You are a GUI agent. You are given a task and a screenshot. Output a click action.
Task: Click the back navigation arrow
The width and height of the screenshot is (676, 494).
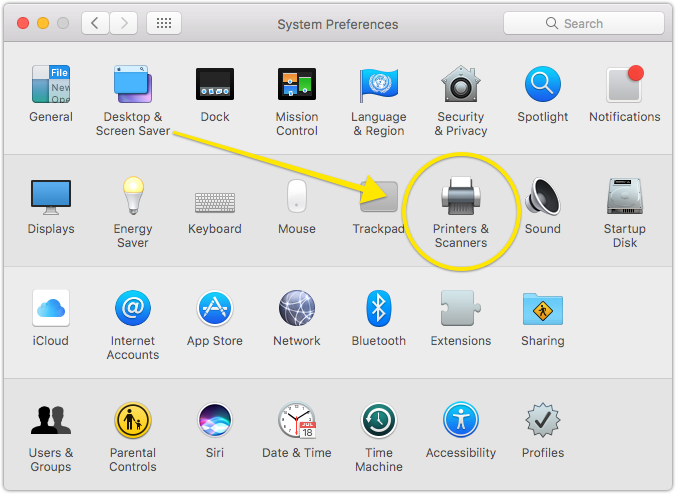coord(95,23)
